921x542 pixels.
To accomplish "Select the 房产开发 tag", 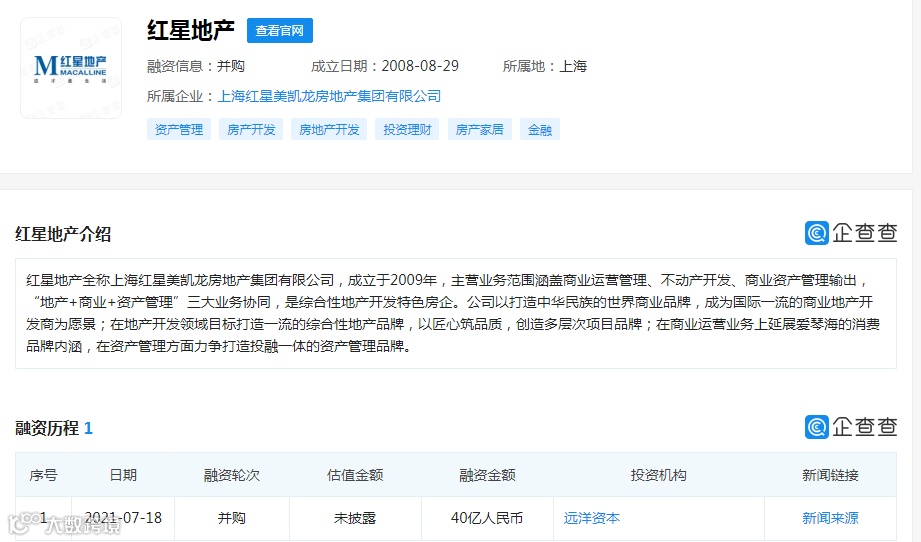I will coord(251,130).
